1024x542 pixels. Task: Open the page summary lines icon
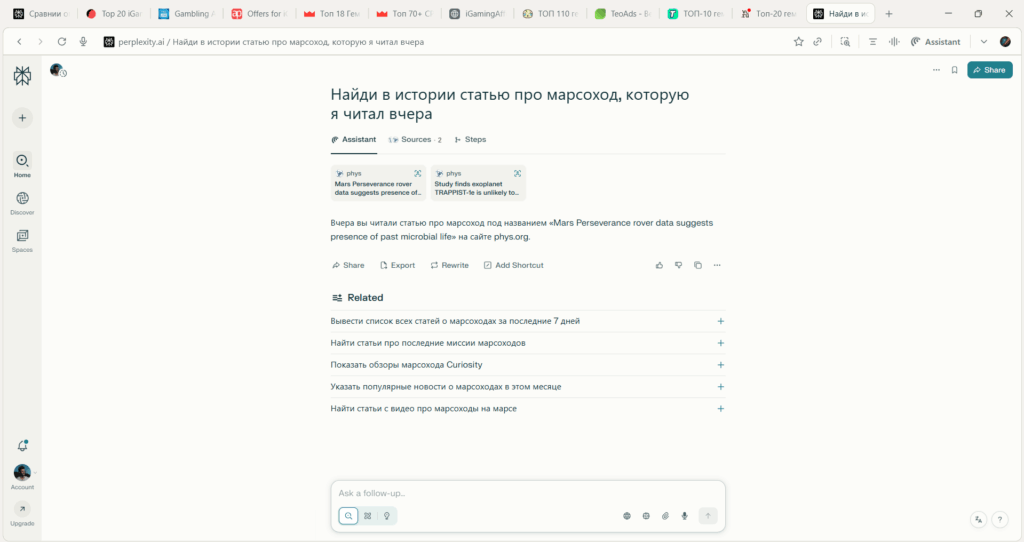pyautogui.click(x=872, y=42)
